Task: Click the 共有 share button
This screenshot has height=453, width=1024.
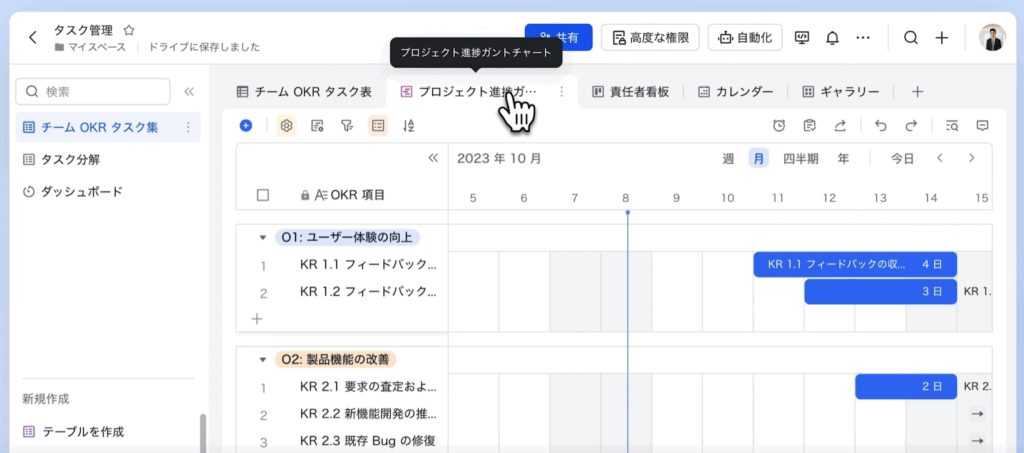Action: [559, 38]
